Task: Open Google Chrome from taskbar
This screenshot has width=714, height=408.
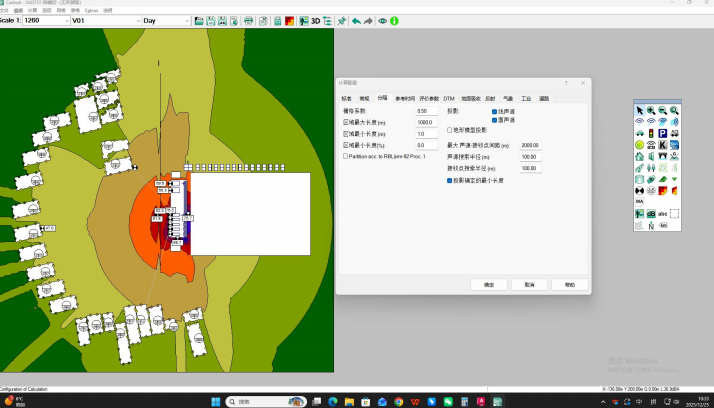Action: [398, 402]
